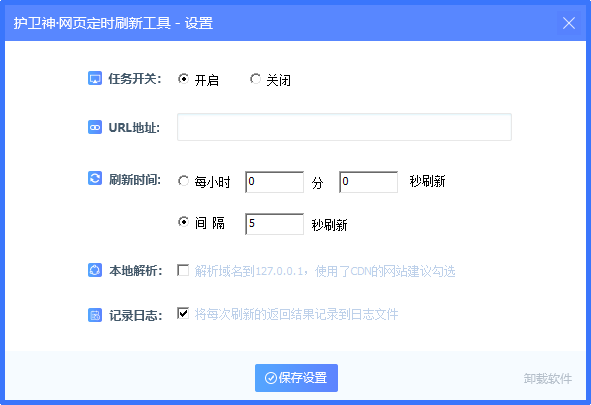Close the settings dialog with X
Viewport: 591px width, 405px height.
[x=569, y=23]
